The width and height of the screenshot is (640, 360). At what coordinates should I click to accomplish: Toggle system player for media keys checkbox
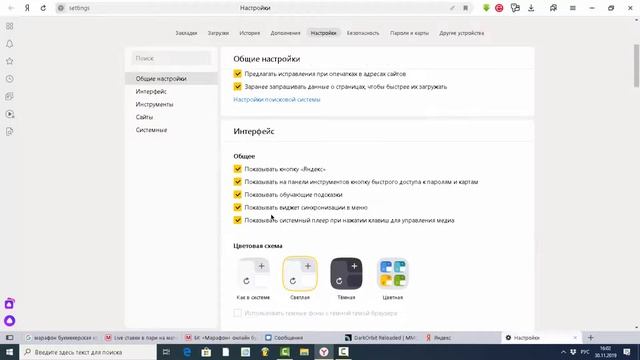[x=238, y=220]
